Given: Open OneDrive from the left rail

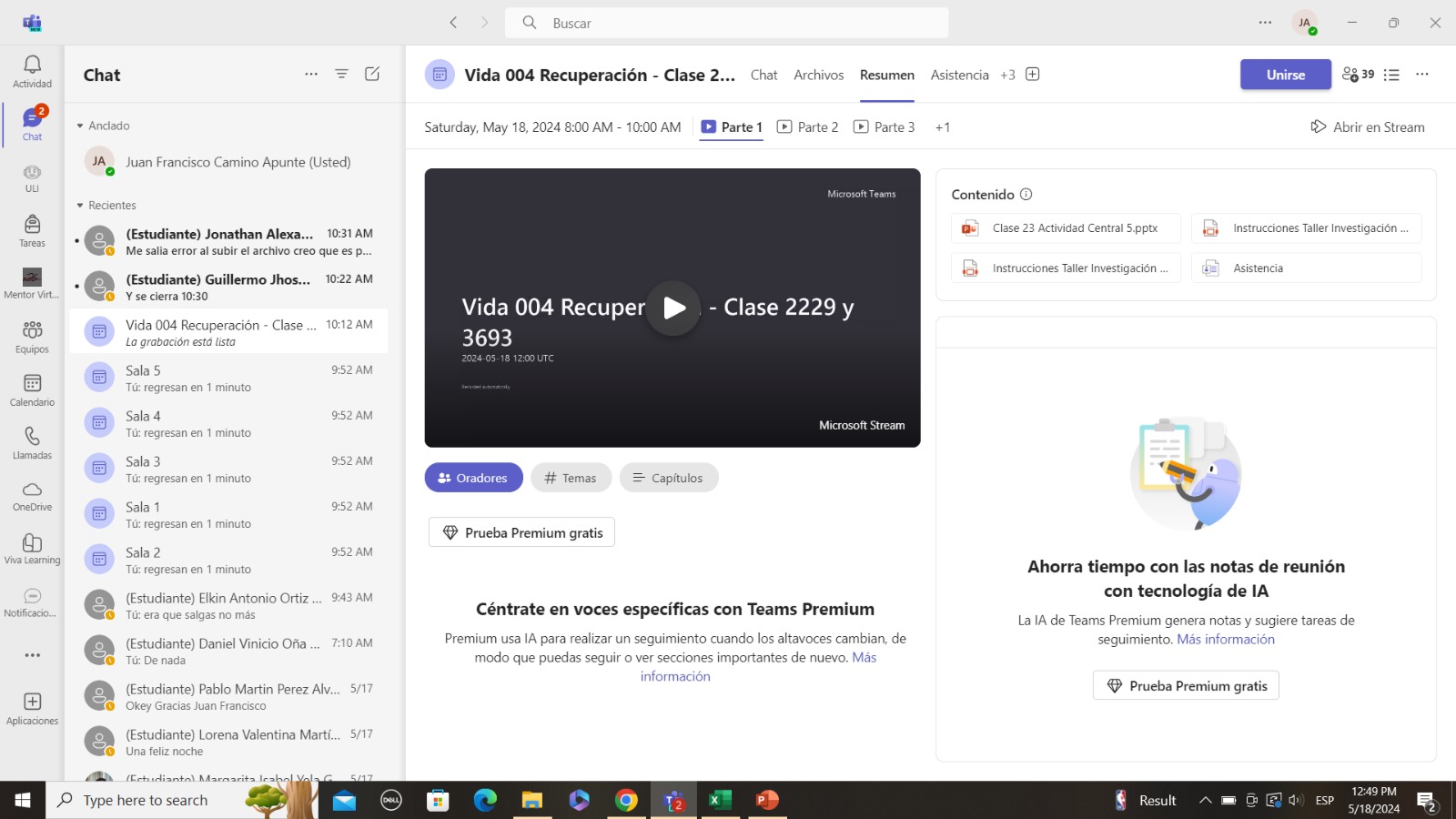Looking at the screenshot, I should click(x=32, y=496).
